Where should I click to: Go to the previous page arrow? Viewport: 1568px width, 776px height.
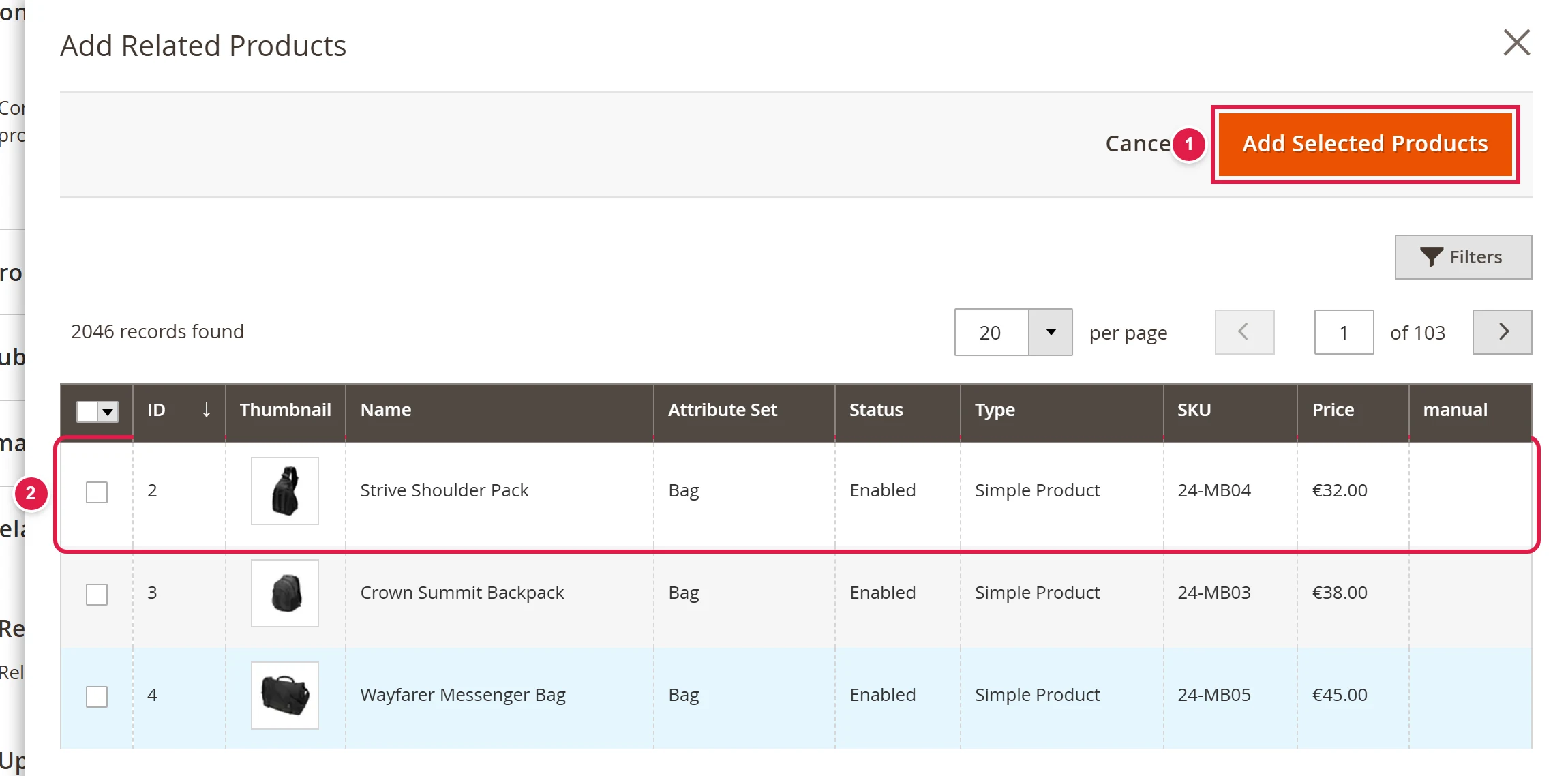point(1244,332)
